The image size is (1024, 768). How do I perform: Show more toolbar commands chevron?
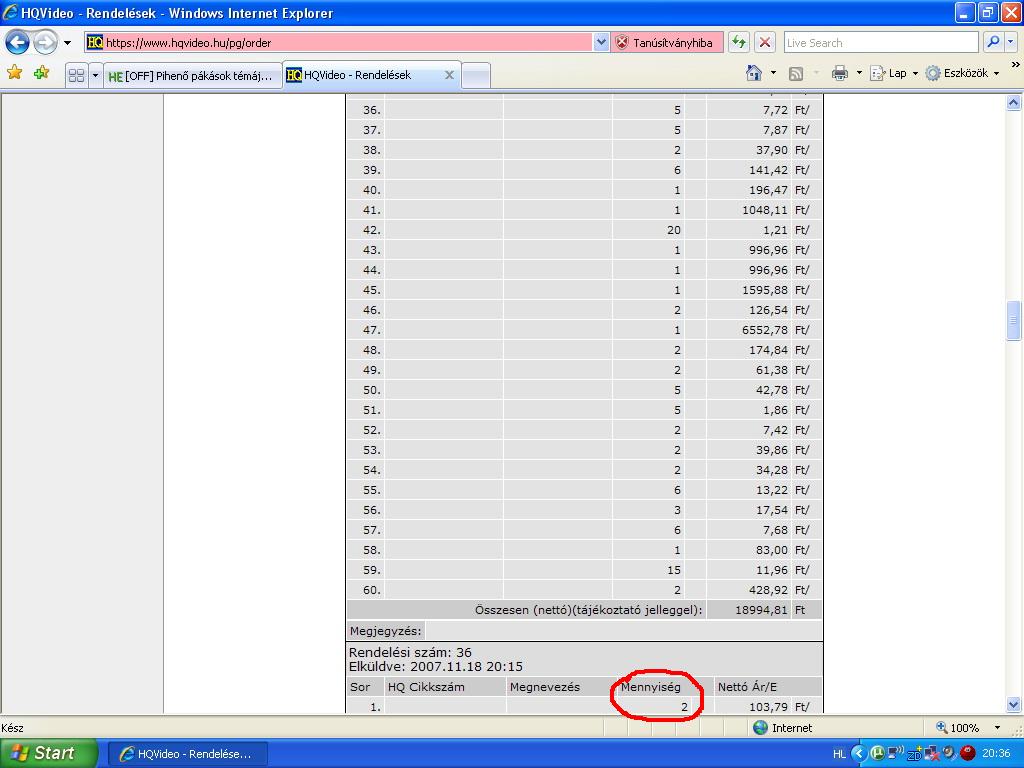coord(1016,65)
